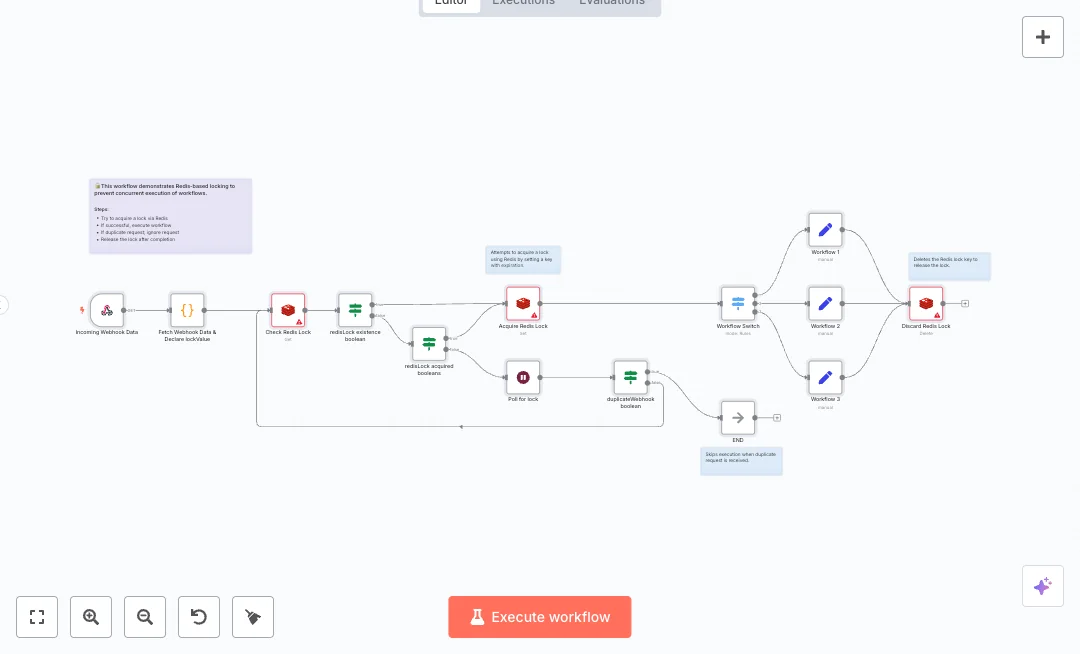Click the Discard Redis Lock node
Viewport: 1080px width, 654px height.
926,303
